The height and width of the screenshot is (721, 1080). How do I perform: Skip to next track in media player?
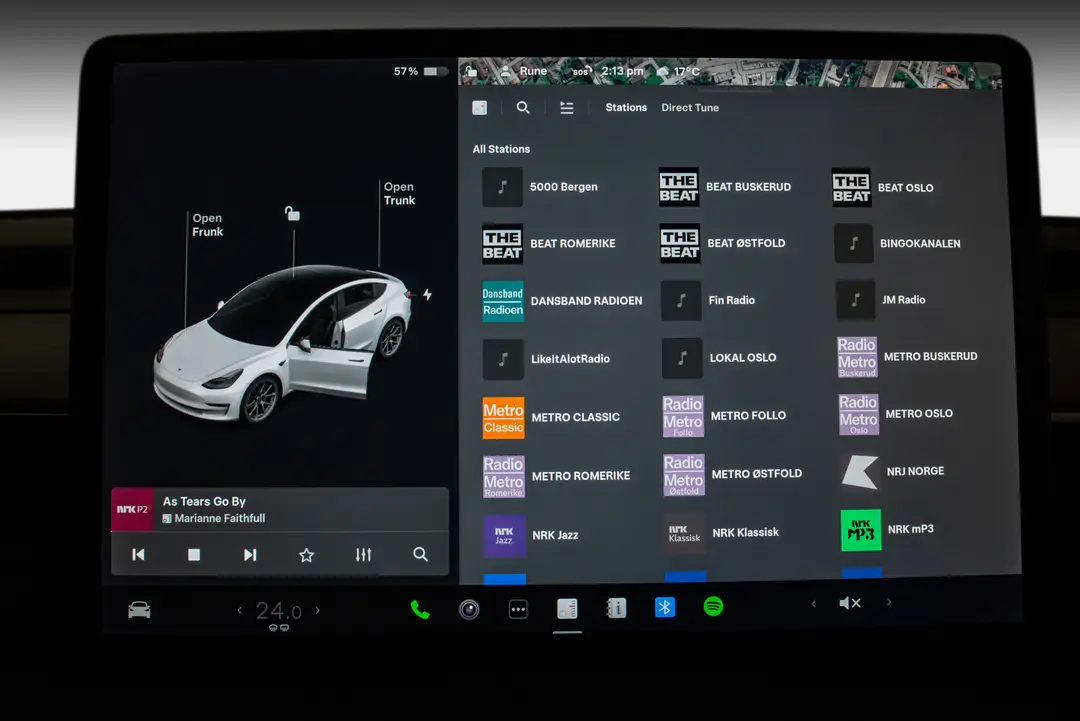pos(250,554)
